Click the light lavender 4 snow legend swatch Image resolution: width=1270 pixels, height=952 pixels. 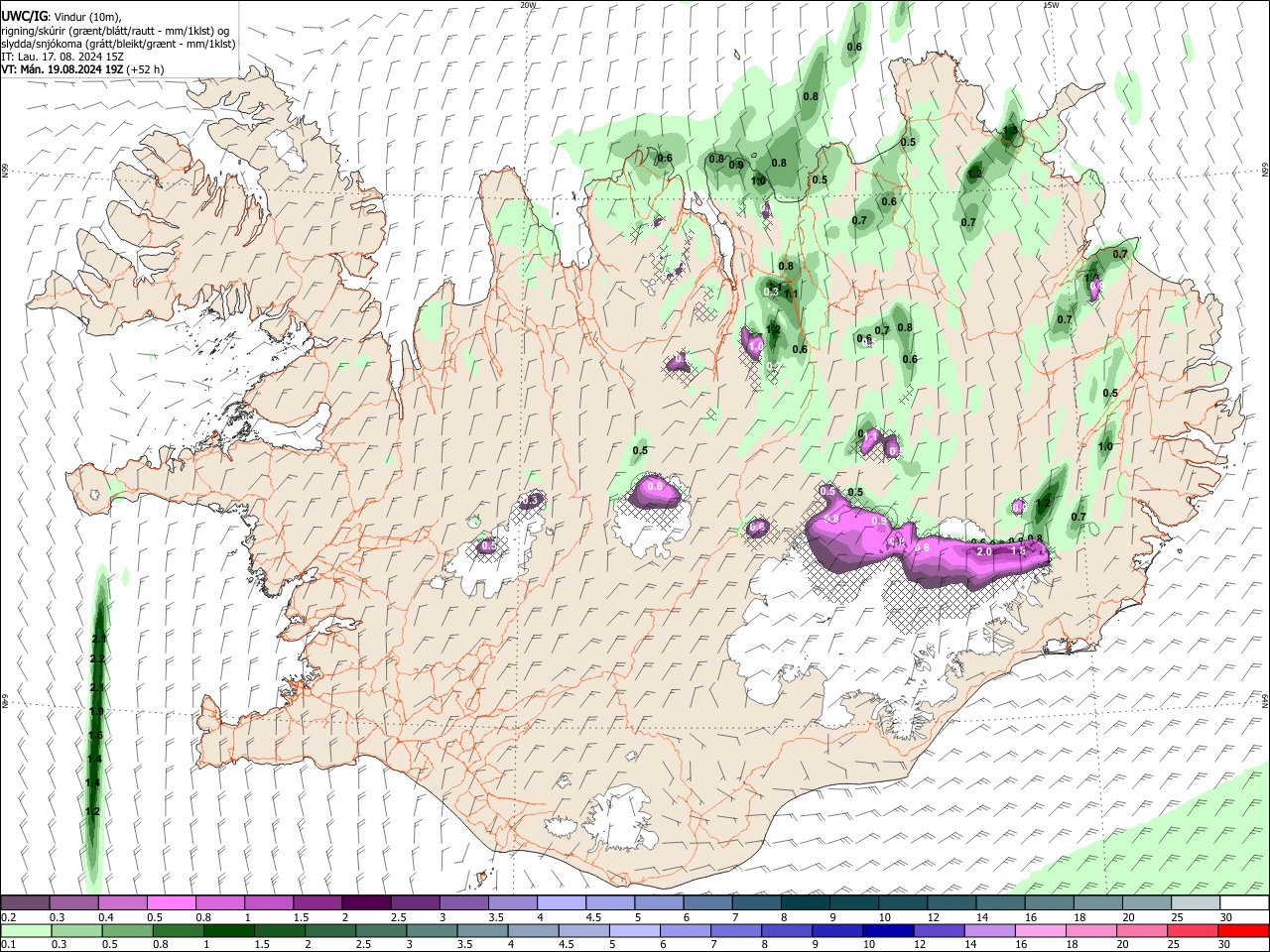(x=561, y=902)
